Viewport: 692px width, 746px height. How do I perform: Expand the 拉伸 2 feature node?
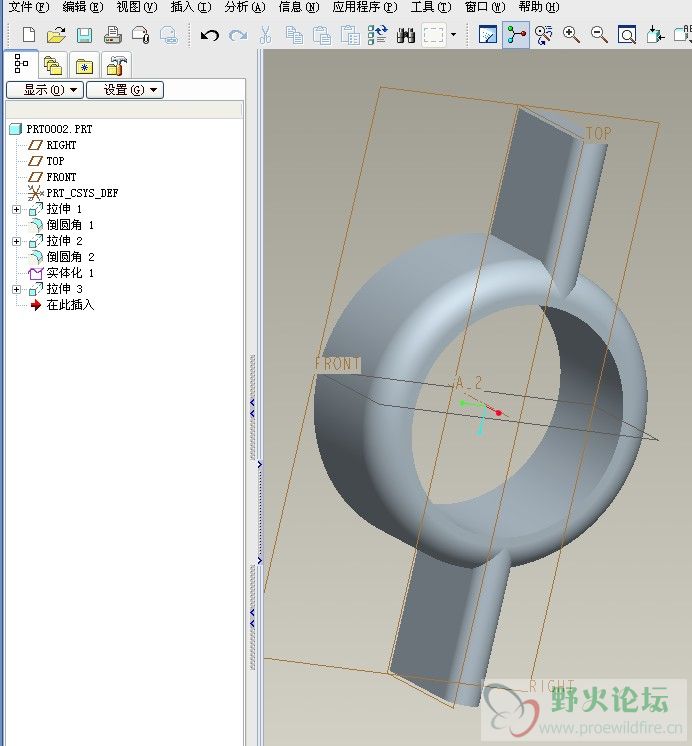(16, 241)
